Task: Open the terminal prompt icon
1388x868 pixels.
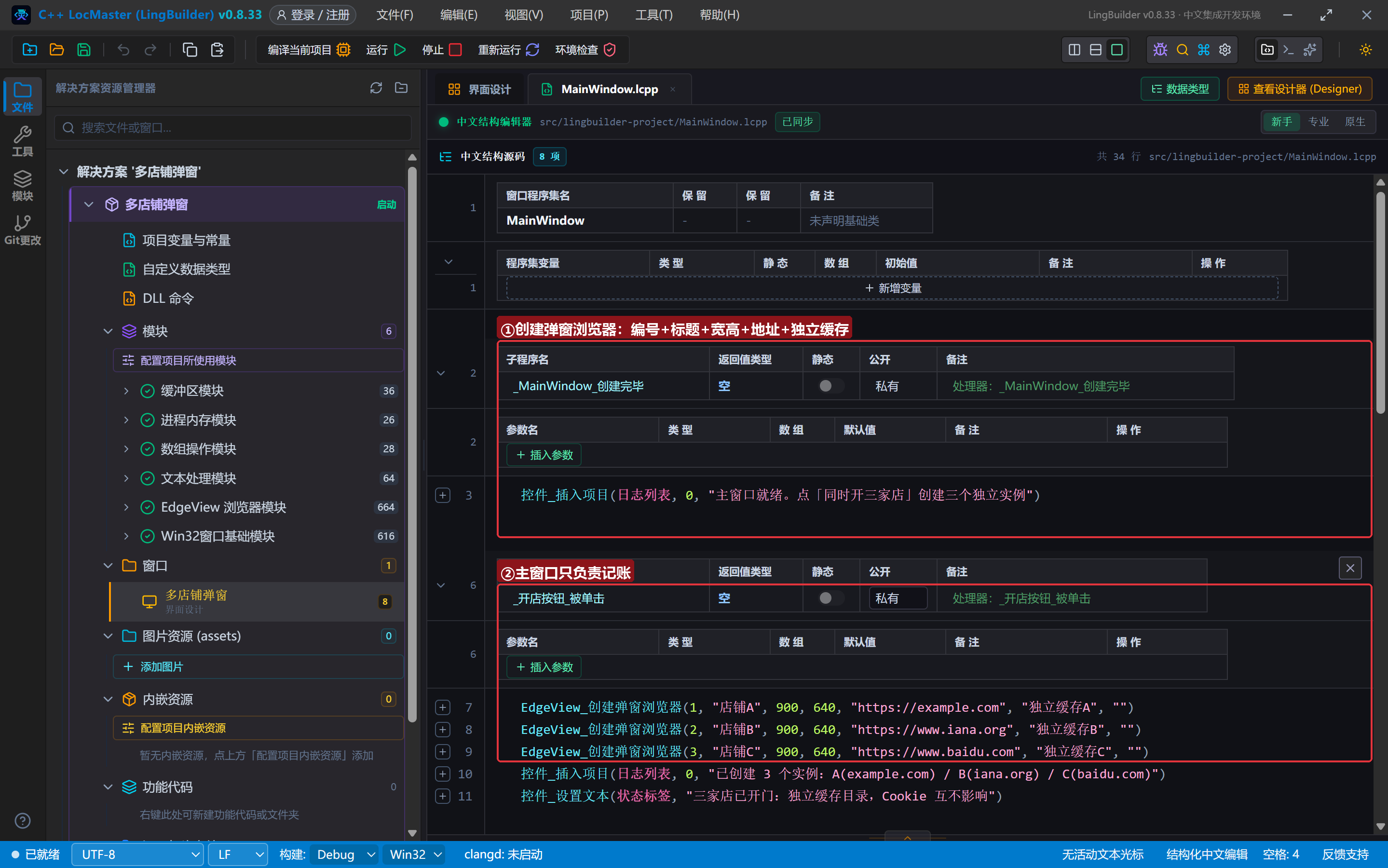Action: tap(1288, 50)
